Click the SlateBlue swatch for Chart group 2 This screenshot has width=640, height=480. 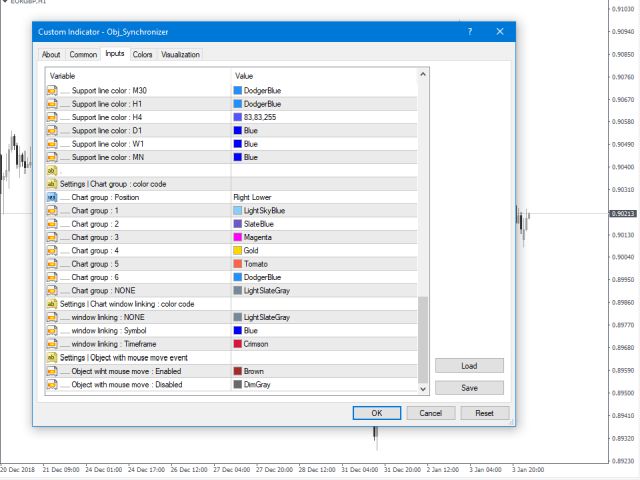[x=238, y=224]
